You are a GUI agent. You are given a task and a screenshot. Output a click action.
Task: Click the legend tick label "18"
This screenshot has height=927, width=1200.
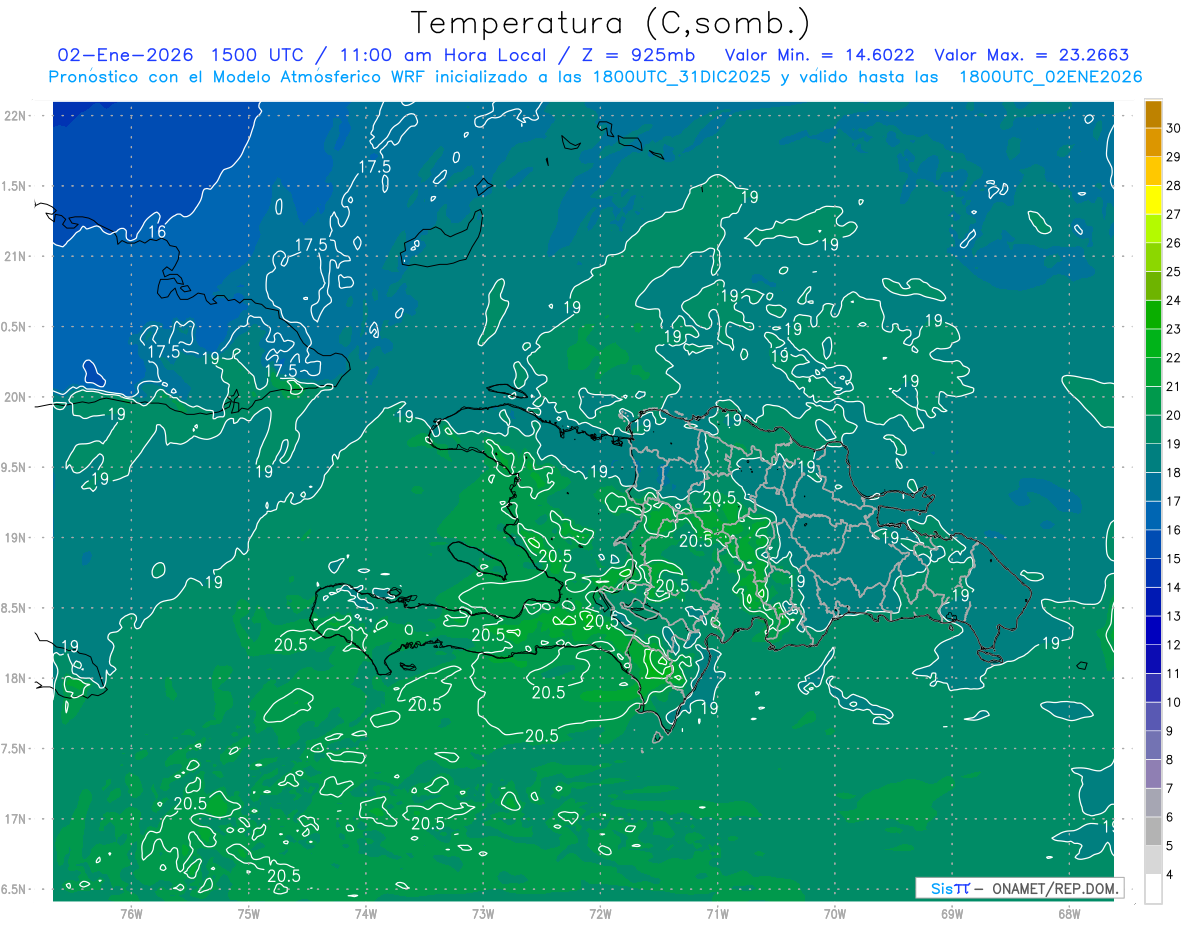[x=1173, y=473]
